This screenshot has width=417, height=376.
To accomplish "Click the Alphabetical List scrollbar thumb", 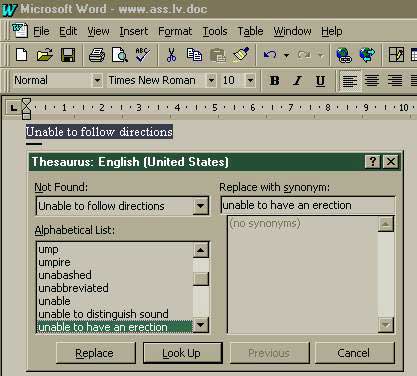I will 201,279.
